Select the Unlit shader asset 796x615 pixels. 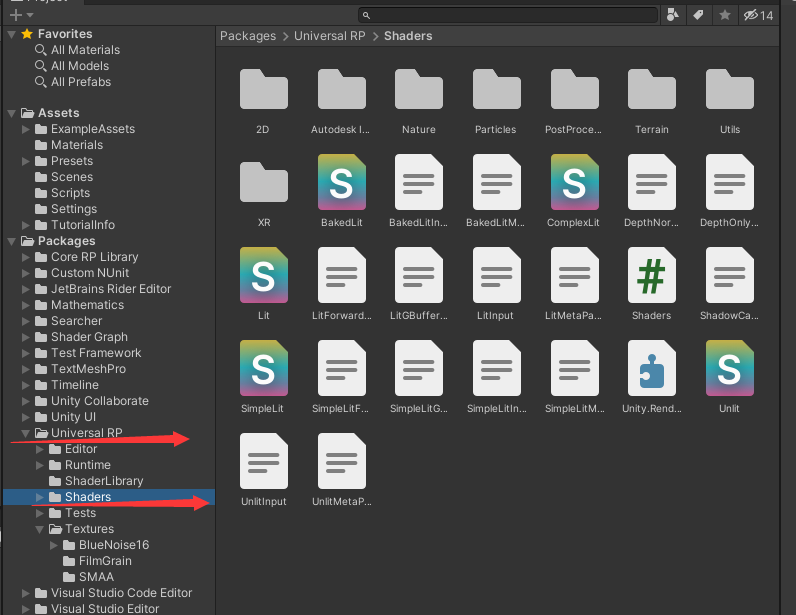point(729,368)
